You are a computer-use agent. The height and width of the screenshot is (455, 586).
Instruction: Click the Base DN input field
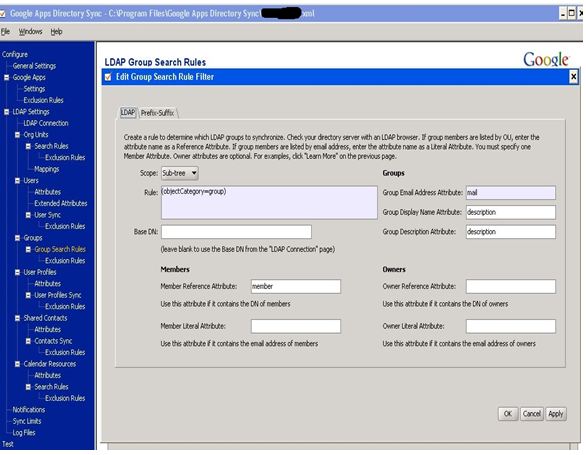click(236, 232)
